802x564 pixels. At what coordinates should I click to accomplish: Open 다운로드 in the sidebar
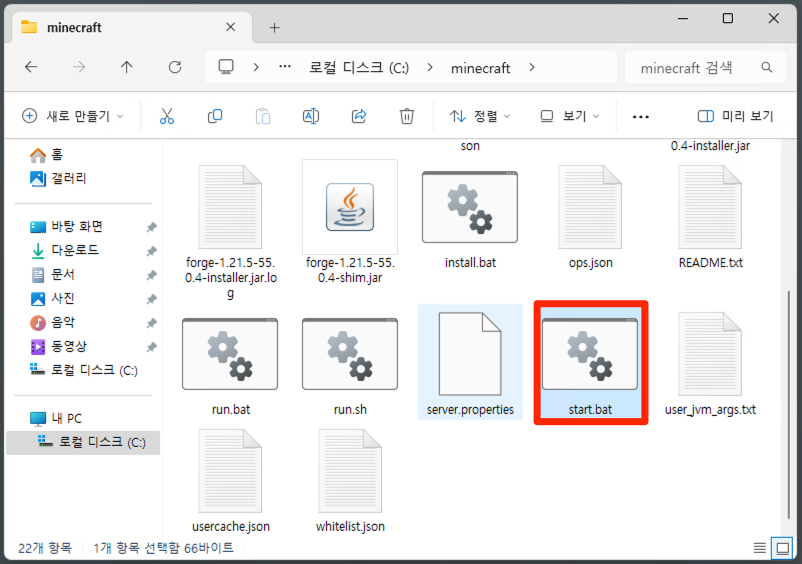64,250
